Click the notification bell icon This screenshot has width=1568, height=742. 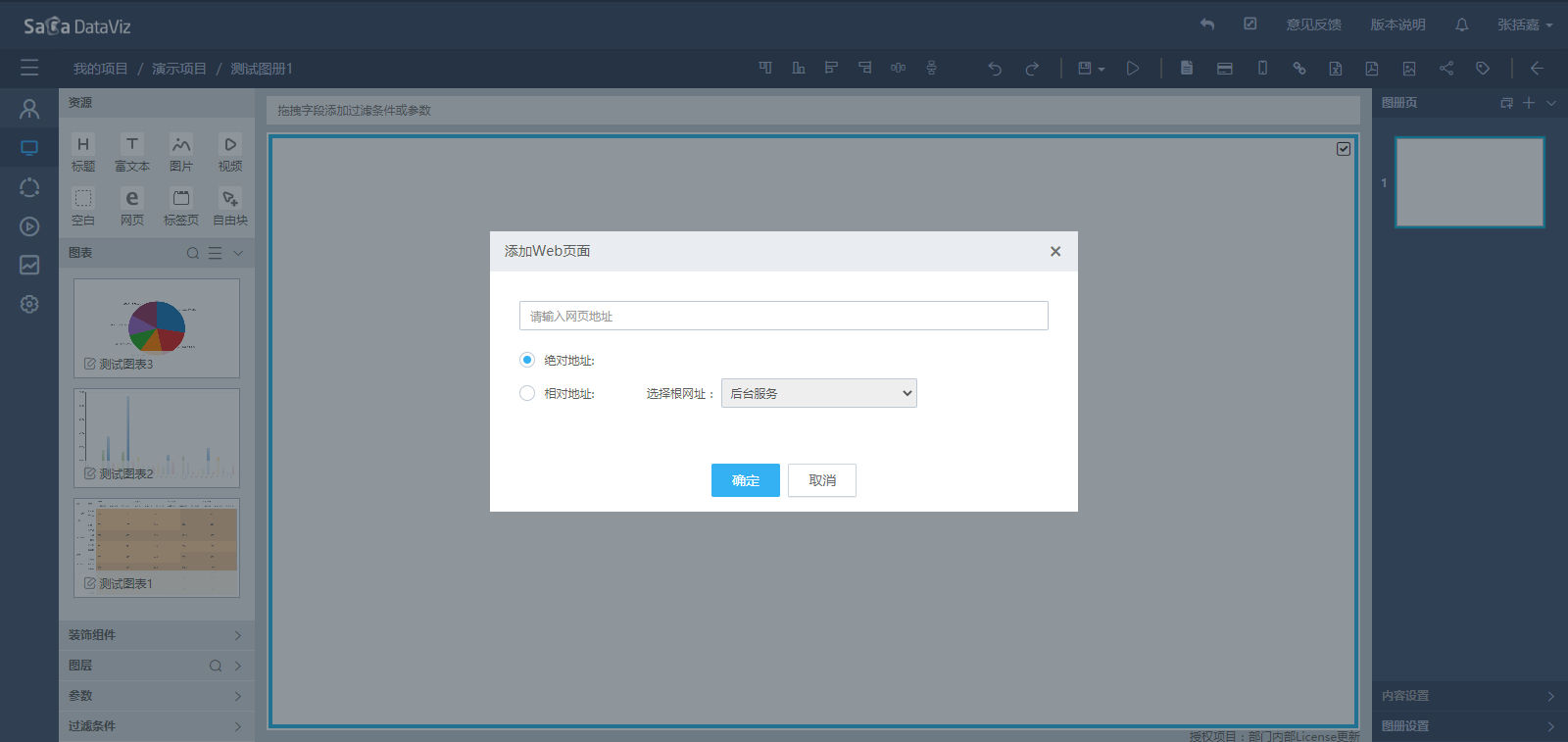tap(1461, 25)
